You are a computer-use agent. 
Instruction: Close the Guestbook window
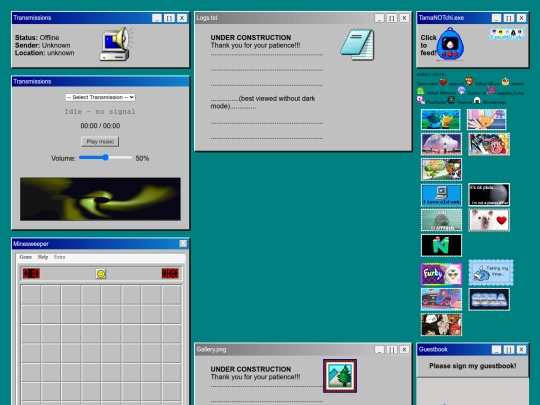tap(521, 350)
